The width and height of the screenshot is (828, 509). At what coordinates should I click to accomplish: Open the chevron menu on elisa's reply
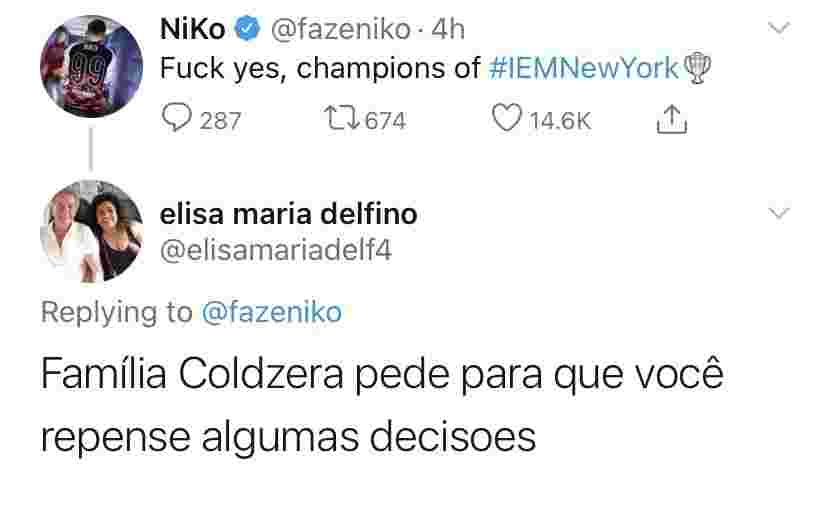779,212
